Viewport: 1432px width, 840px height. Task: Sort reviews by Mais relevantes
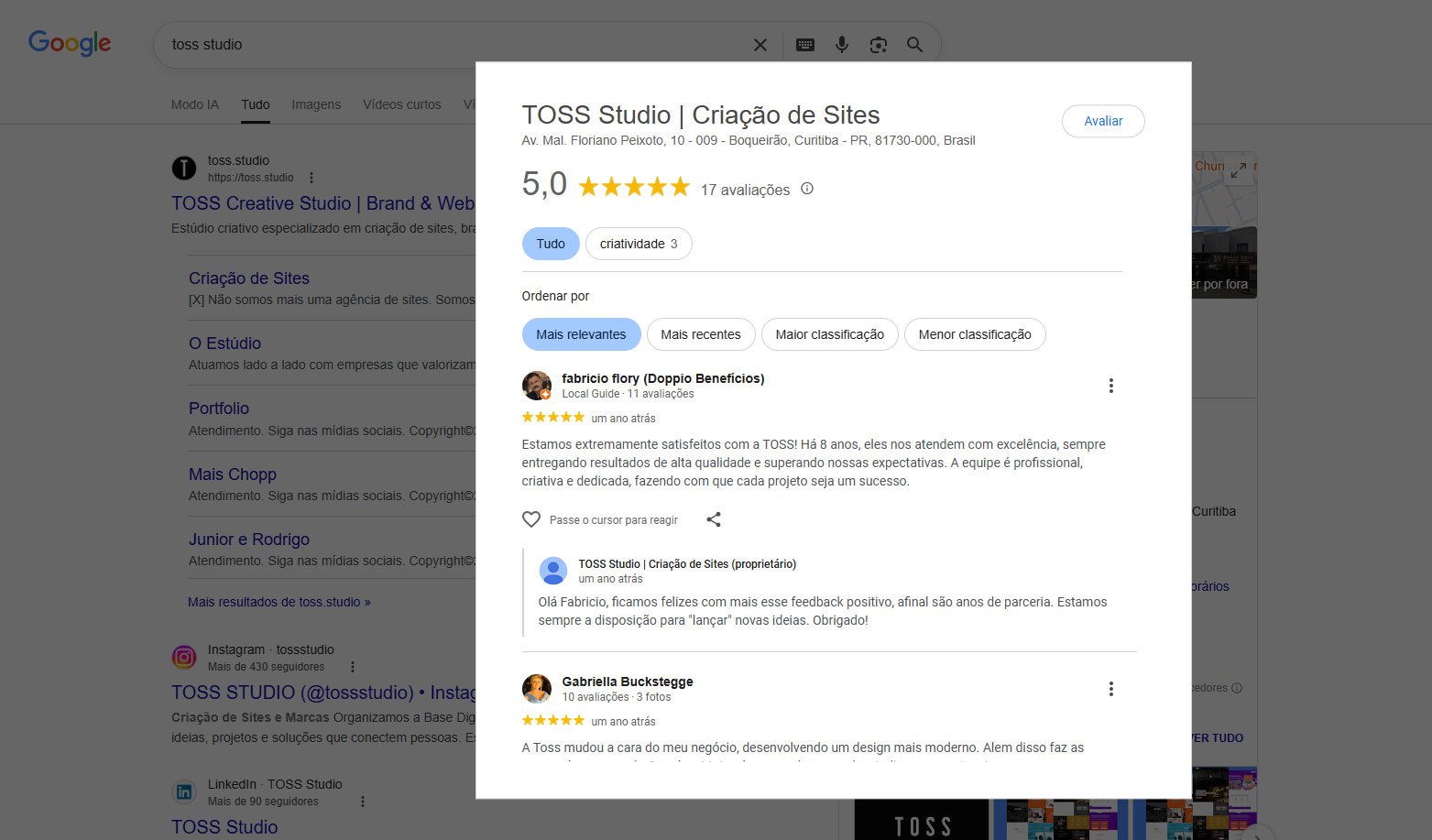click(581, 334)
